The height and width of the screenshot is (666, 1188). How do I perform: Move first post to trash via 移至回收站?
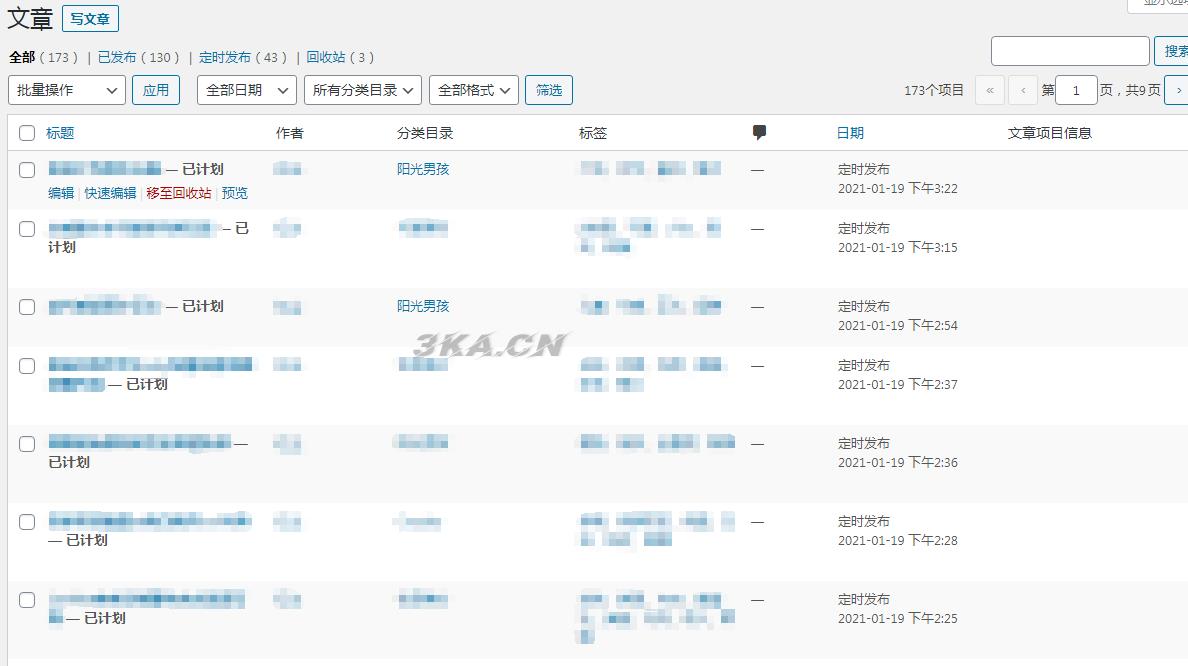(179, 193)
